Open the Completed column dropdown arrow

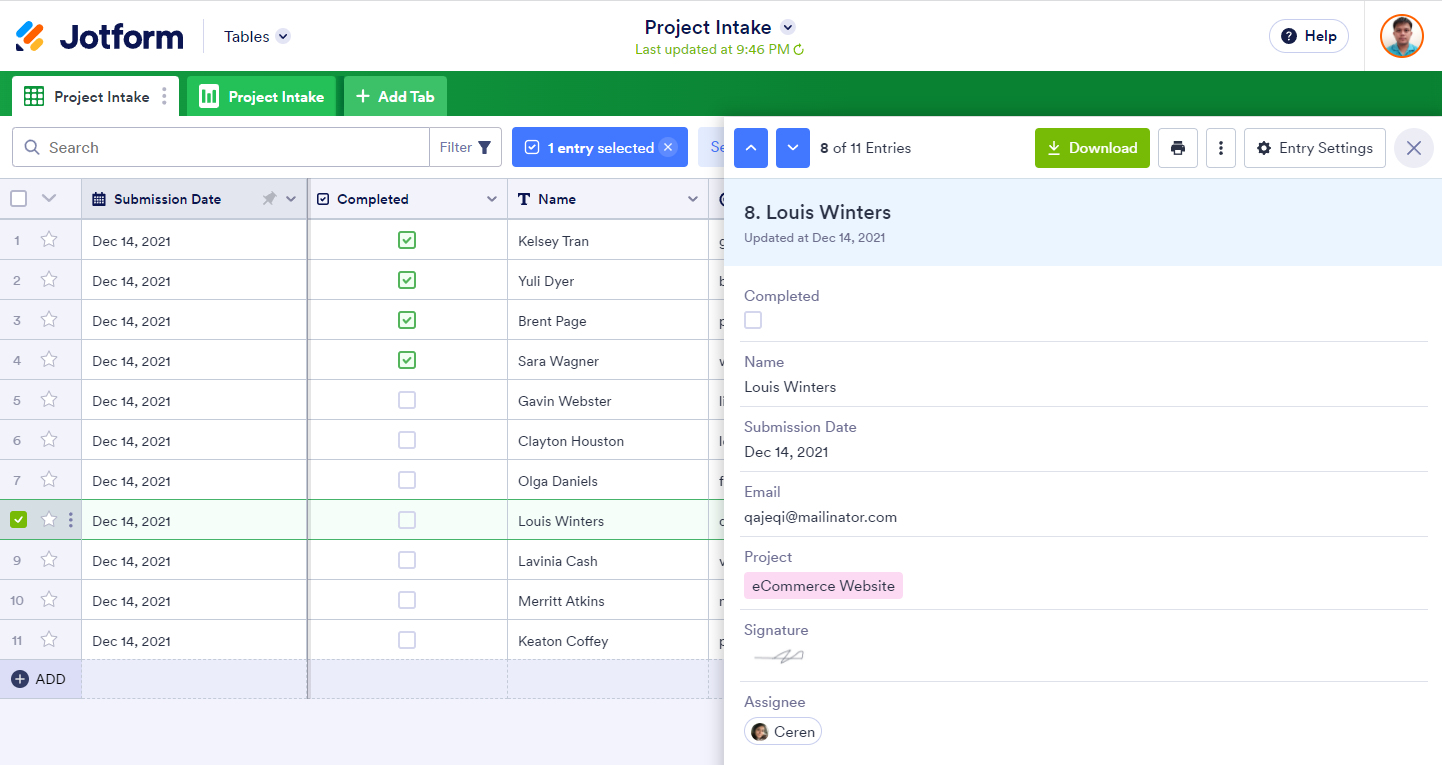pyautogui.click(x=492, y=199)
